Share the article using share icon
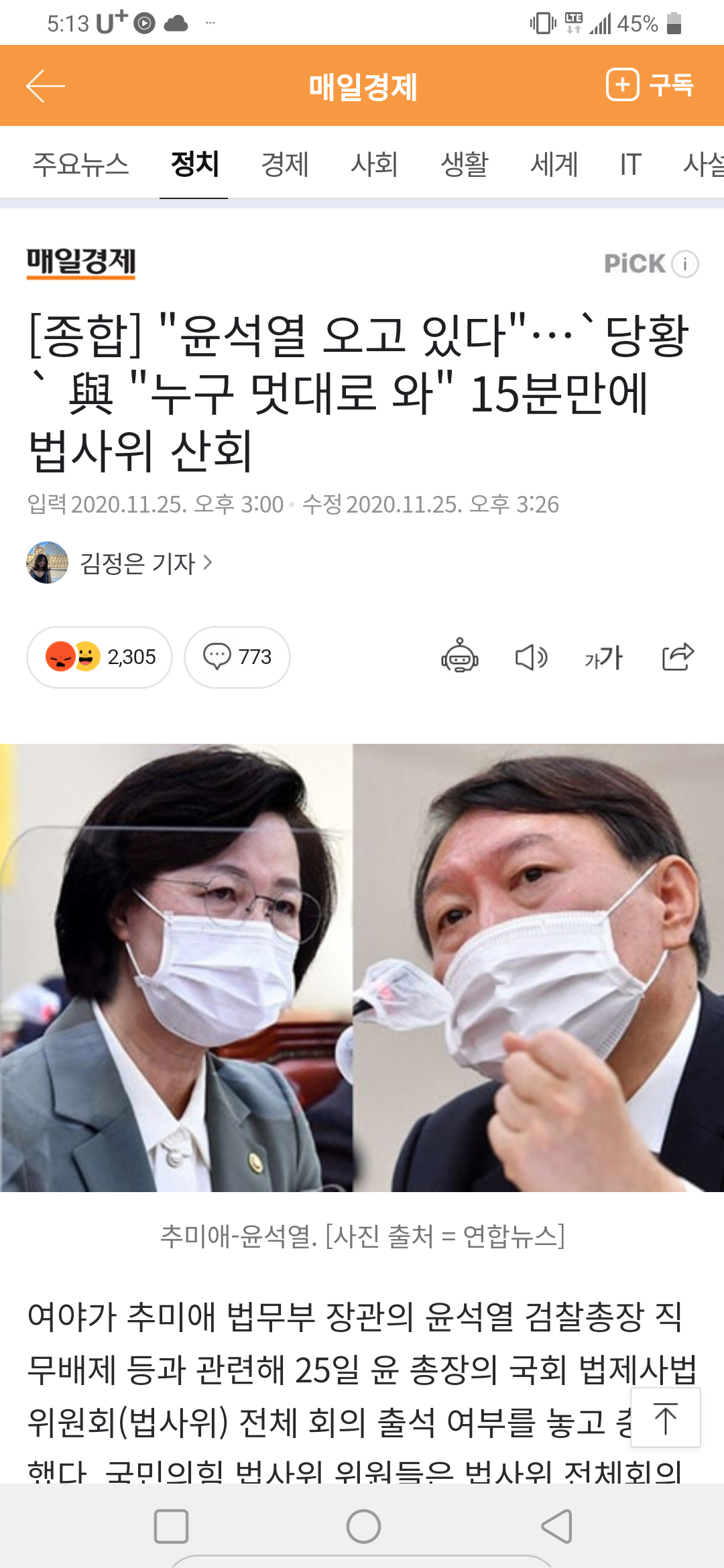This screenshot has width=724, height=1568. [678, 656]
